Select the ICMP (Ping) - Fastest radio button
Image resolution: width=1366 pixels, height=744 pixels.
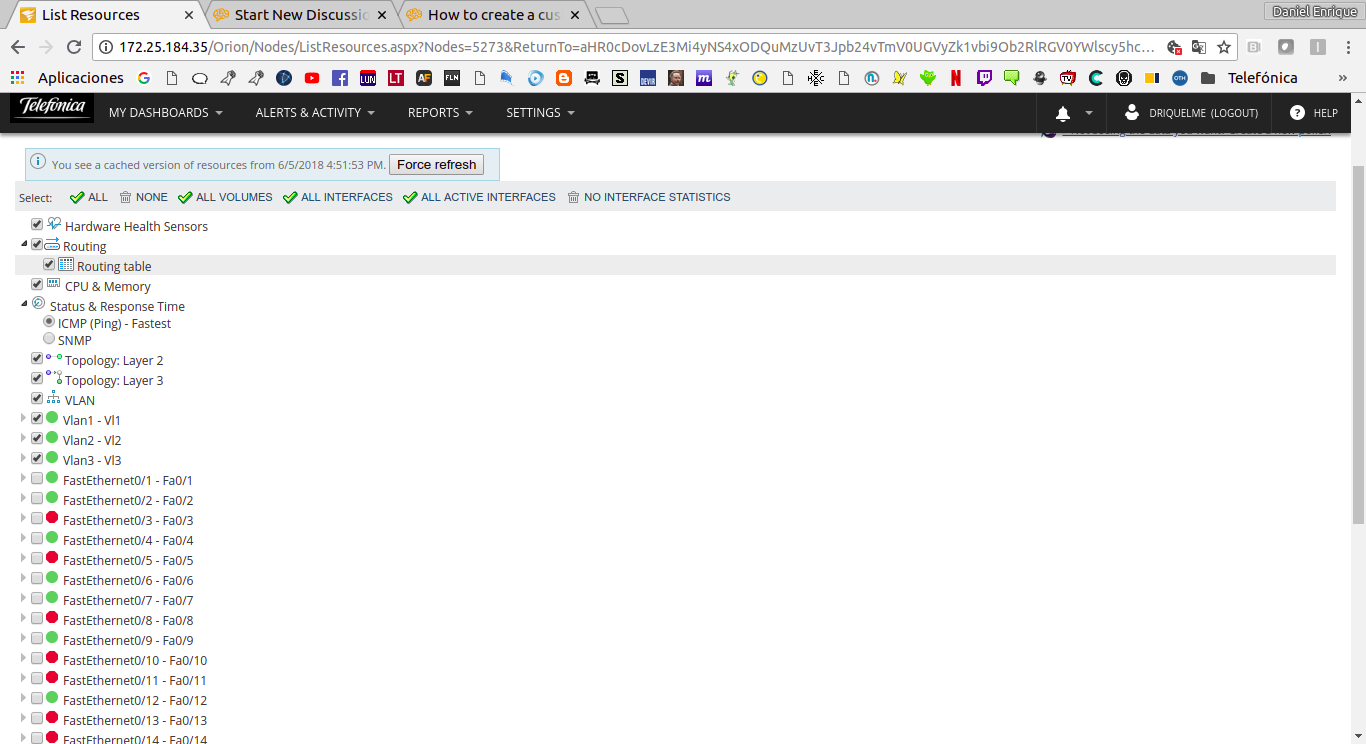[49, 322]
